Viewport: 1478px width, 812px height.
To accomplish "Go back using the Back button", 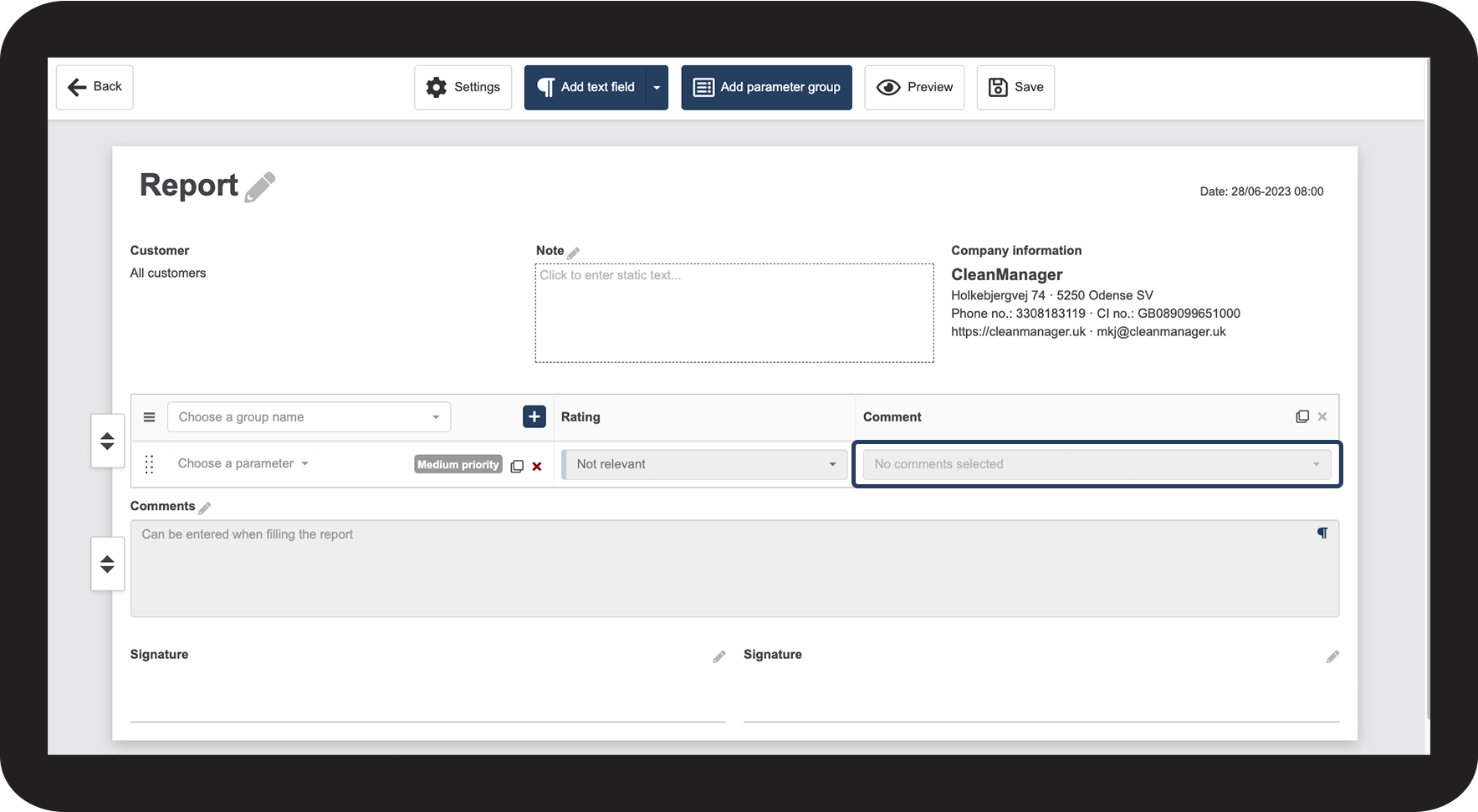I will (x=95, y=87).
